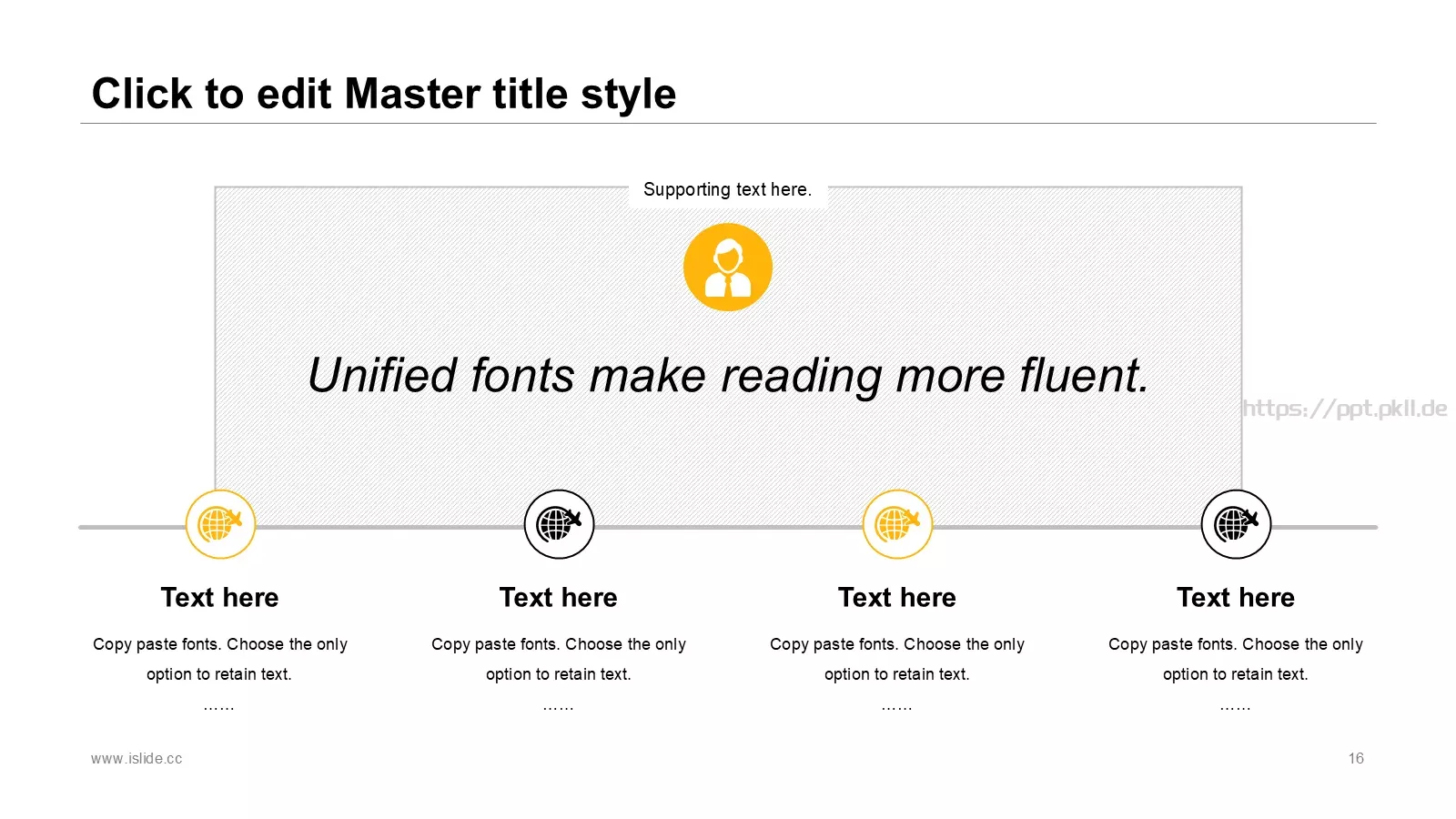Select the fourth column 'Copy paste fonts' paragraph
The height and width of the screenshot is (819, 1456).
pos(1236,673)
